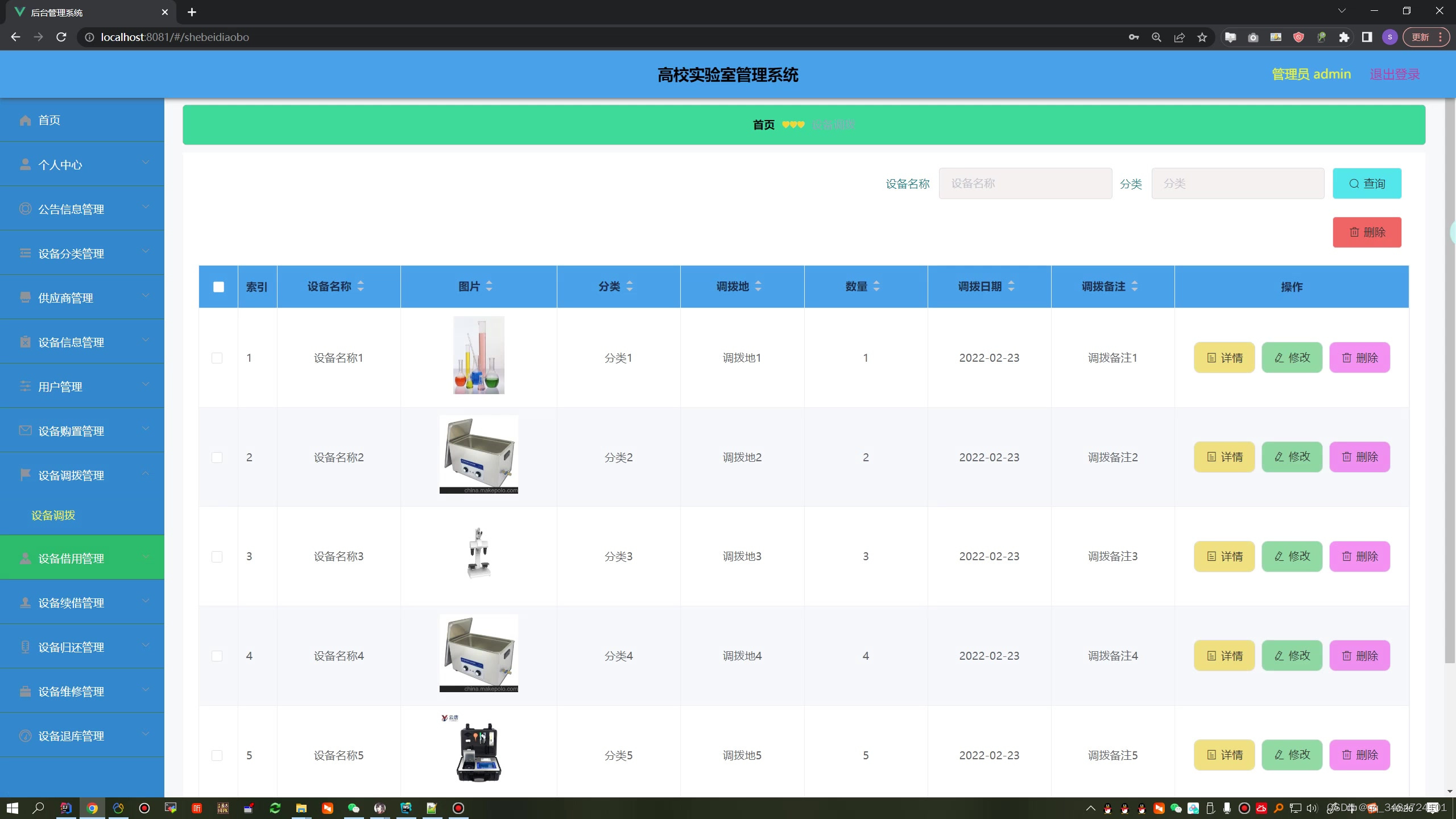1456x819 pixels.
Task: Click the flag icon next to 设备调拨管理
Action: click(x=25, y=475)
